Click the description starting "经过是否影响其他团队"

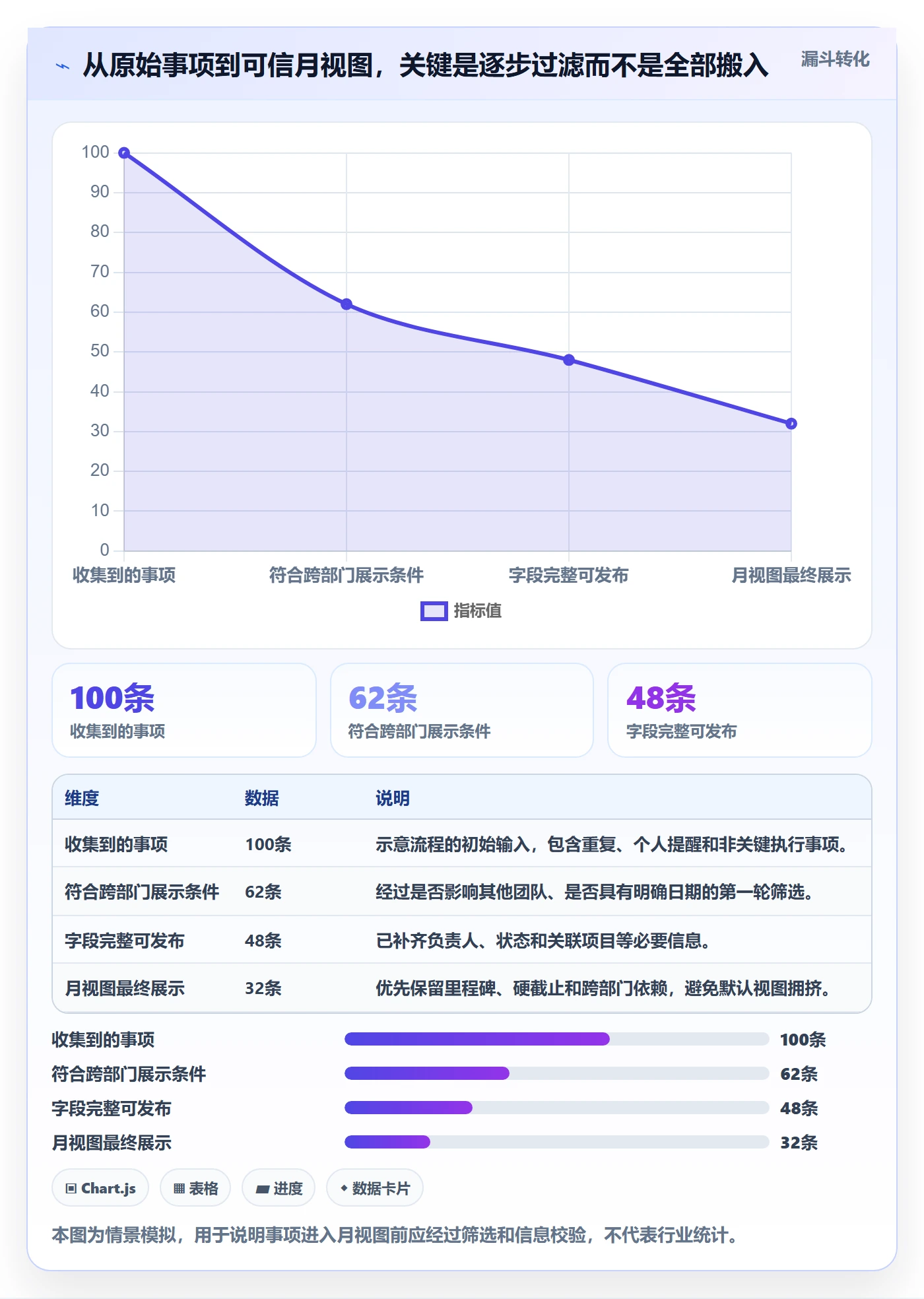(596, 892)
